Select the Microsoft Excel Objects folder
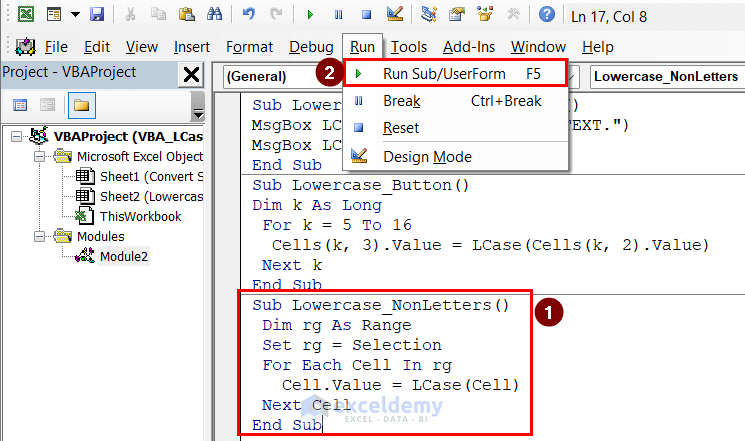This screenshot has height=441, width=745. click(140, 157)
